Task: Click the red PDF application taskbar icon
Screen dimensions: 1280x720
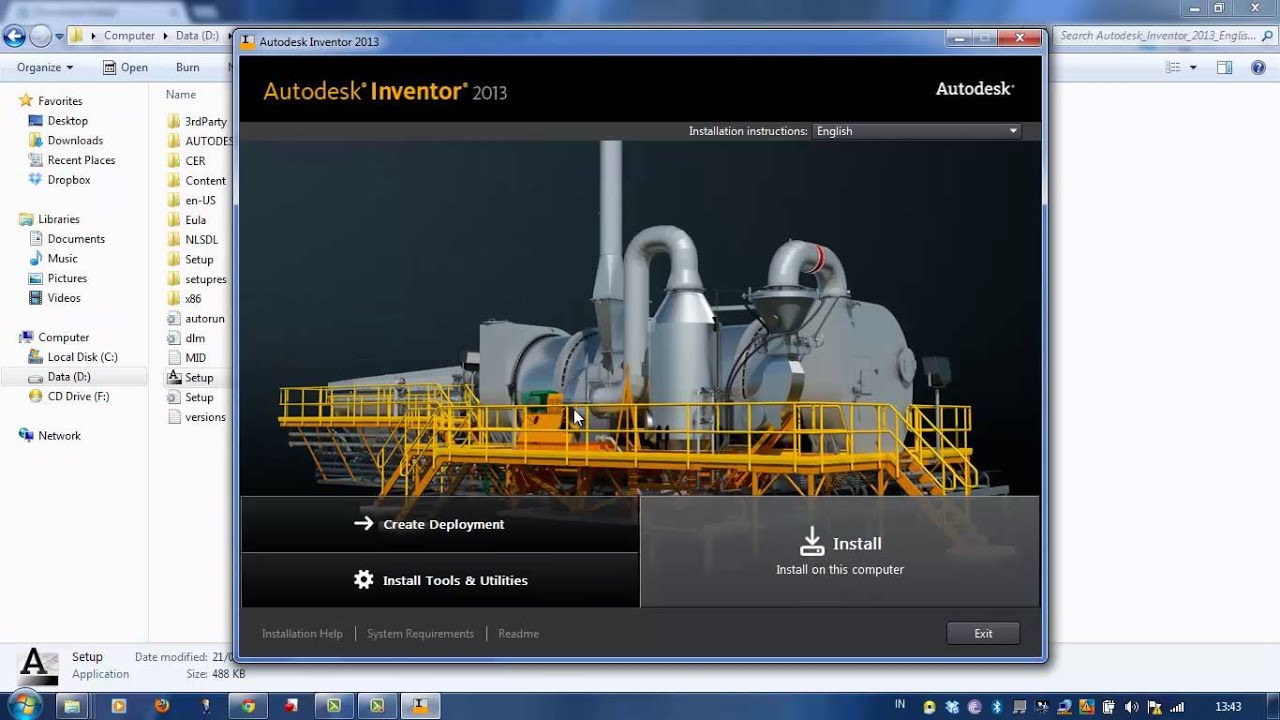Action: (291, 706)
